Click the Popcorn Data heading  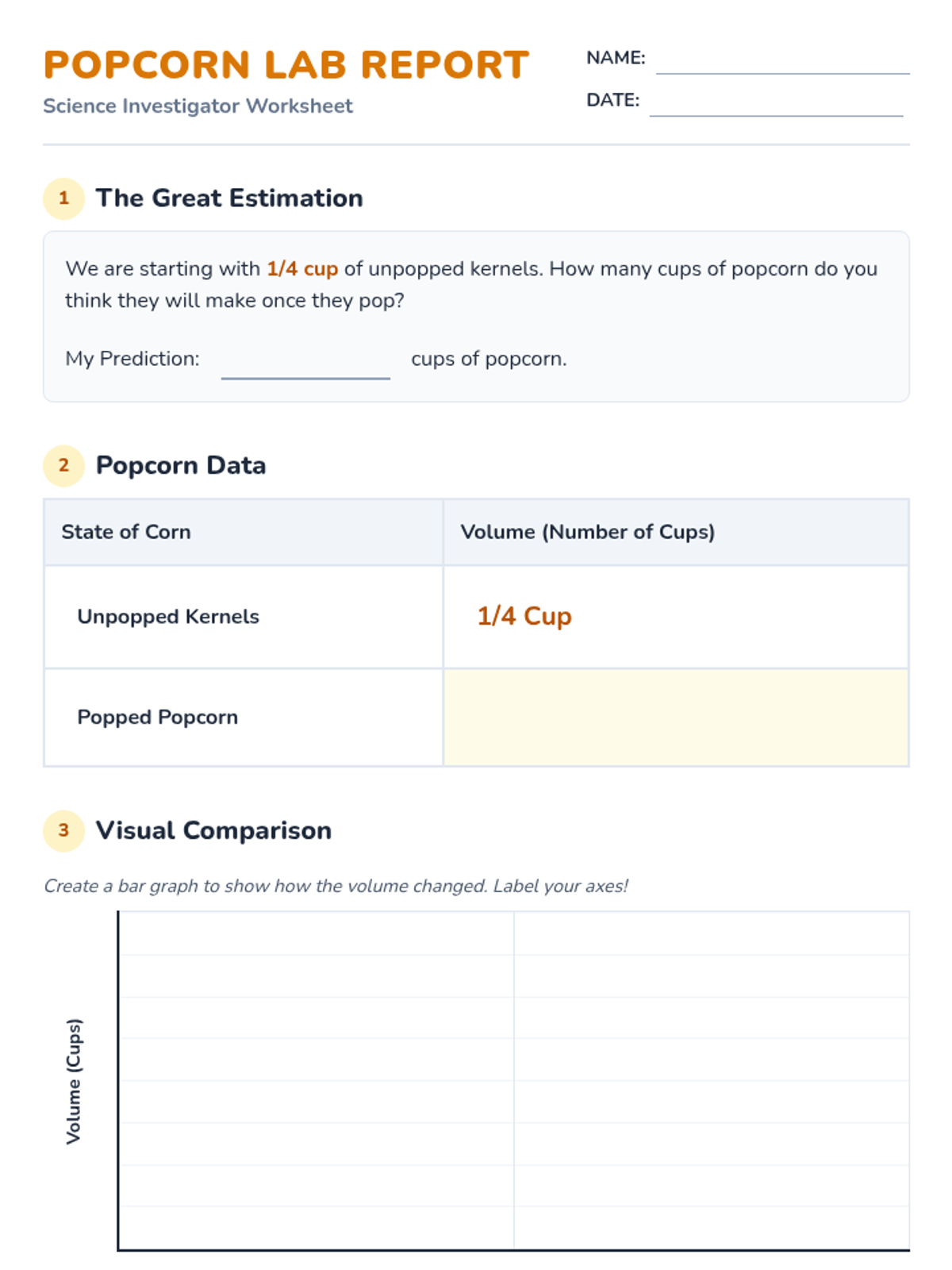[x=181, y=465]
